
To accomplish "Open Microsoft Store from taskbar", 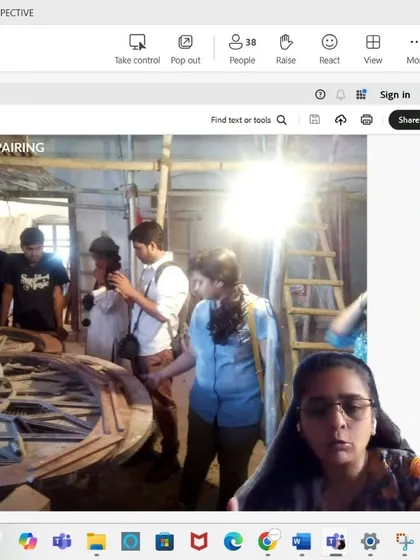I will pyautogui.click(x=165, y=542).
